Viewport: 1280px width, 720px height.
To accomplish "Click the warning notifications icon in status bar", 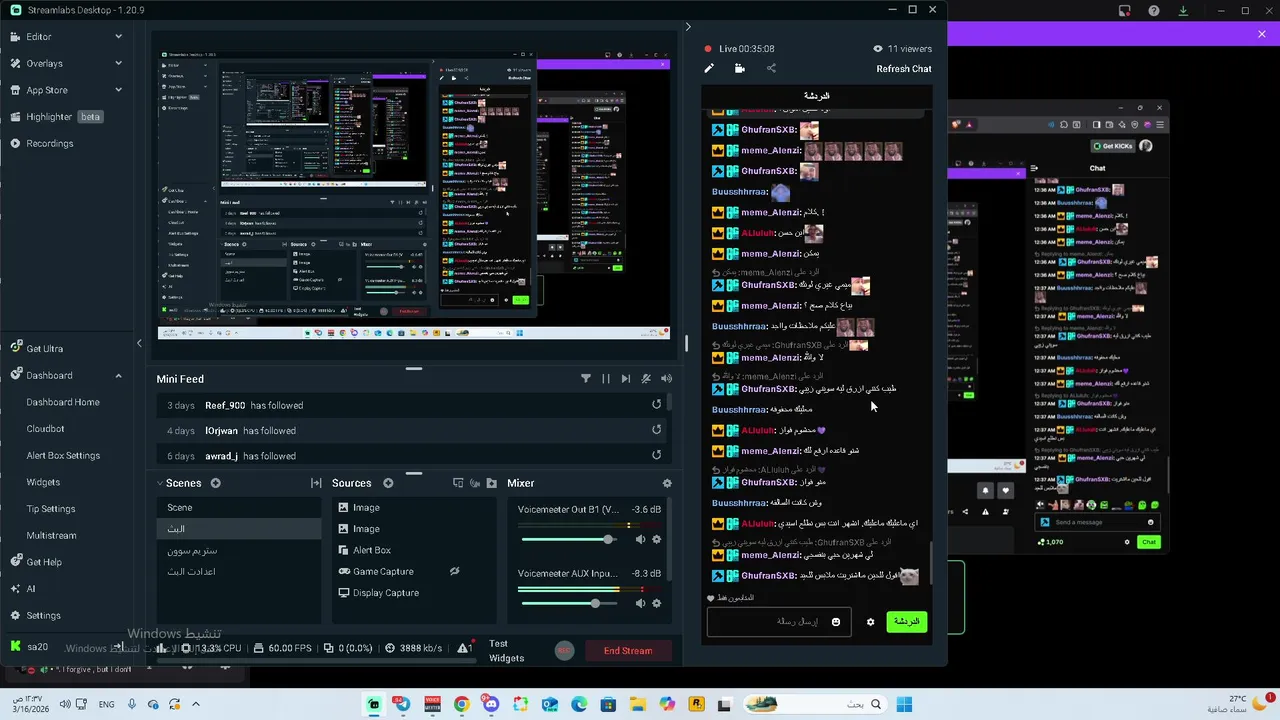I will coord(464,649).
